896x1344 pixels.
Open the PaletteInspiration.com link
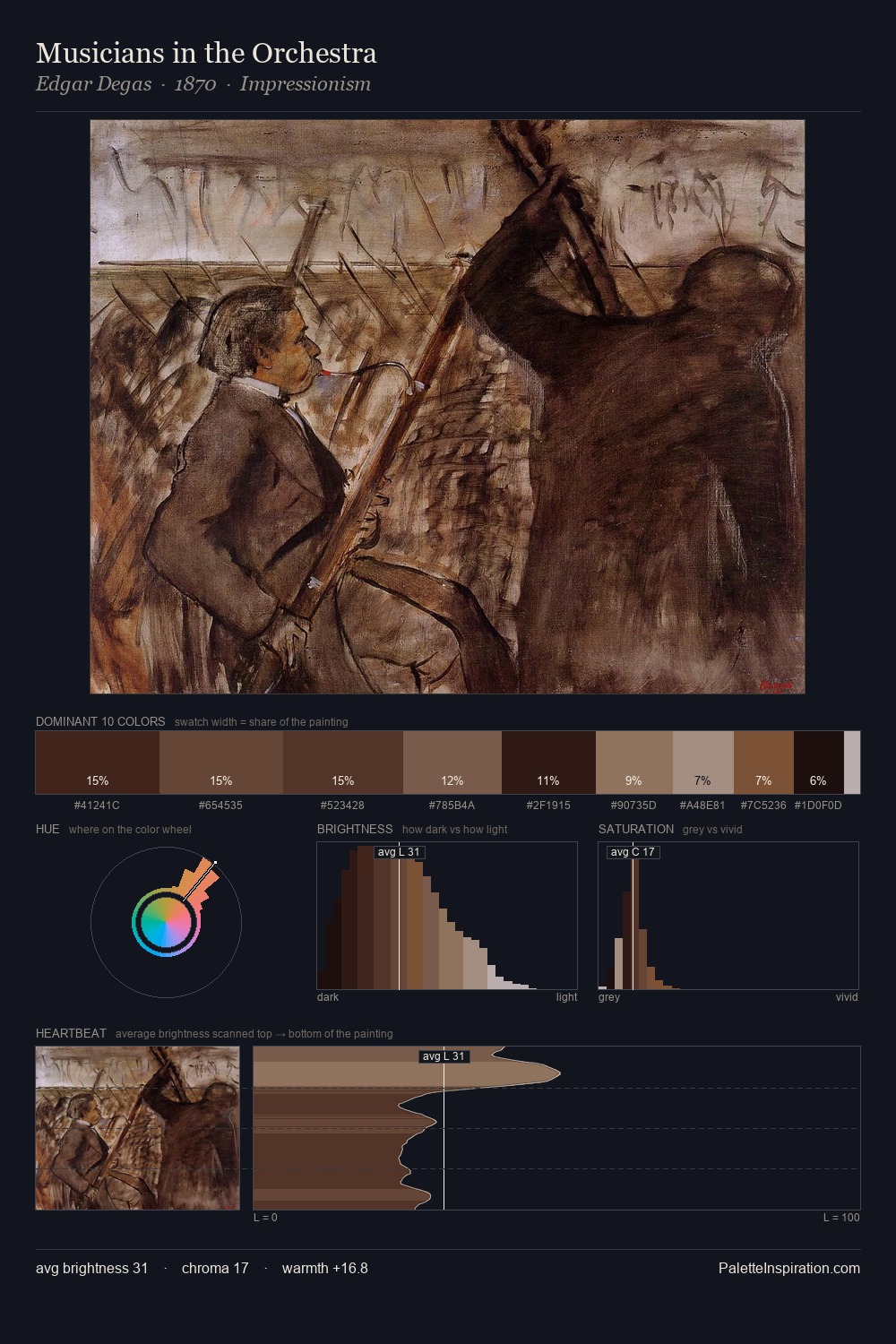click(789, 1268)
